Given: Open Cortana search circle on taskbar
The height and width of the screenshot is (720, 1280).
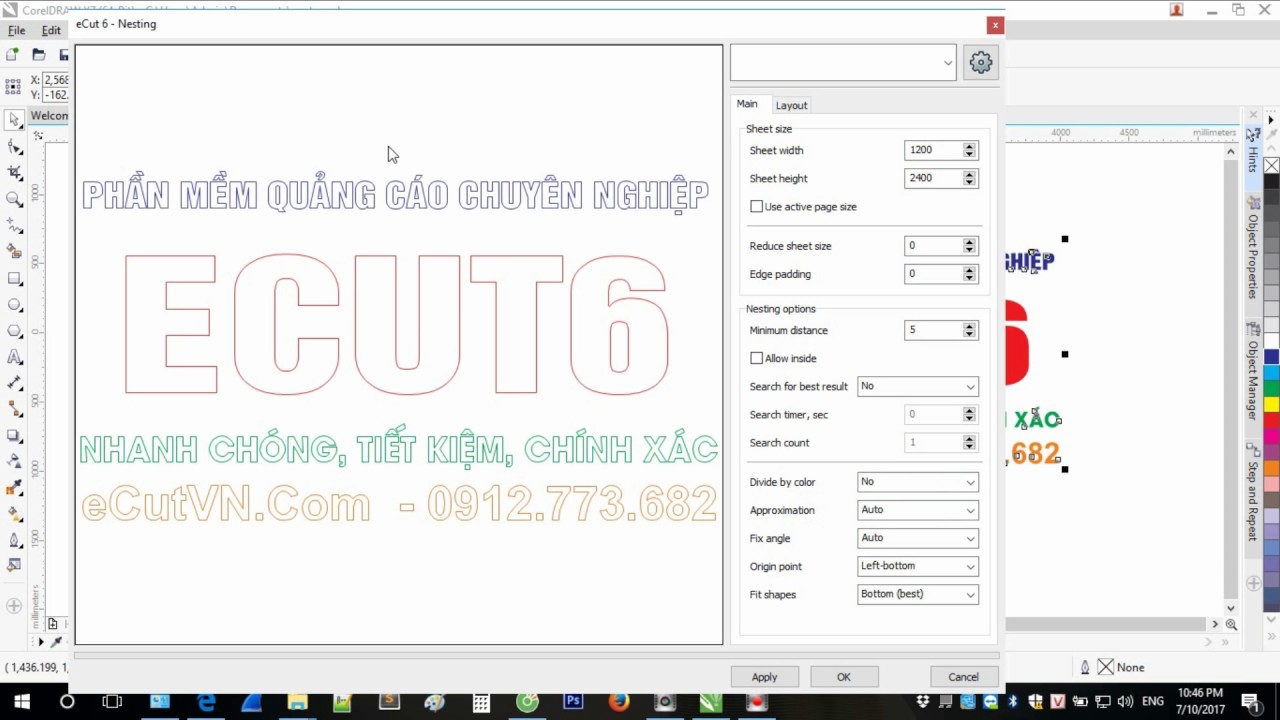Looking at the screenshot, I should click(67, 702).
